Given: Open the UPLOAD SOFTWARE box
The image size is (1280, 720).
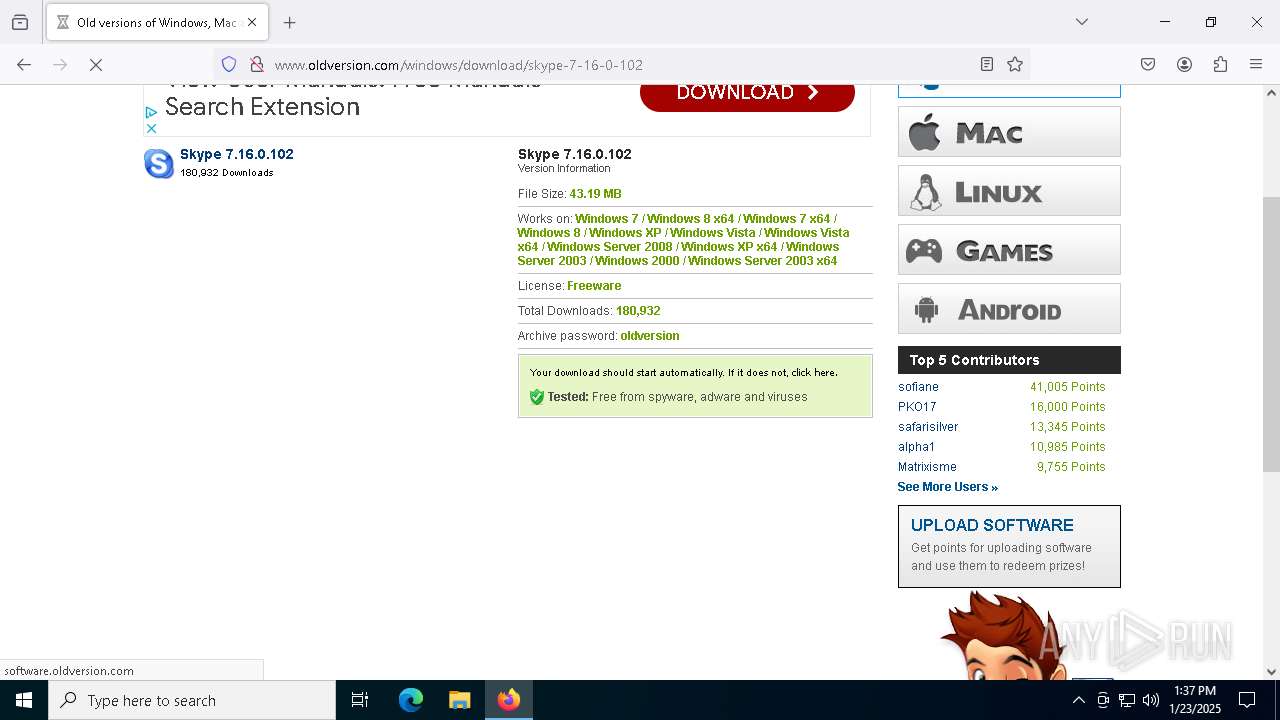Looking at the screenshot, I should [x=1009, y=546].
